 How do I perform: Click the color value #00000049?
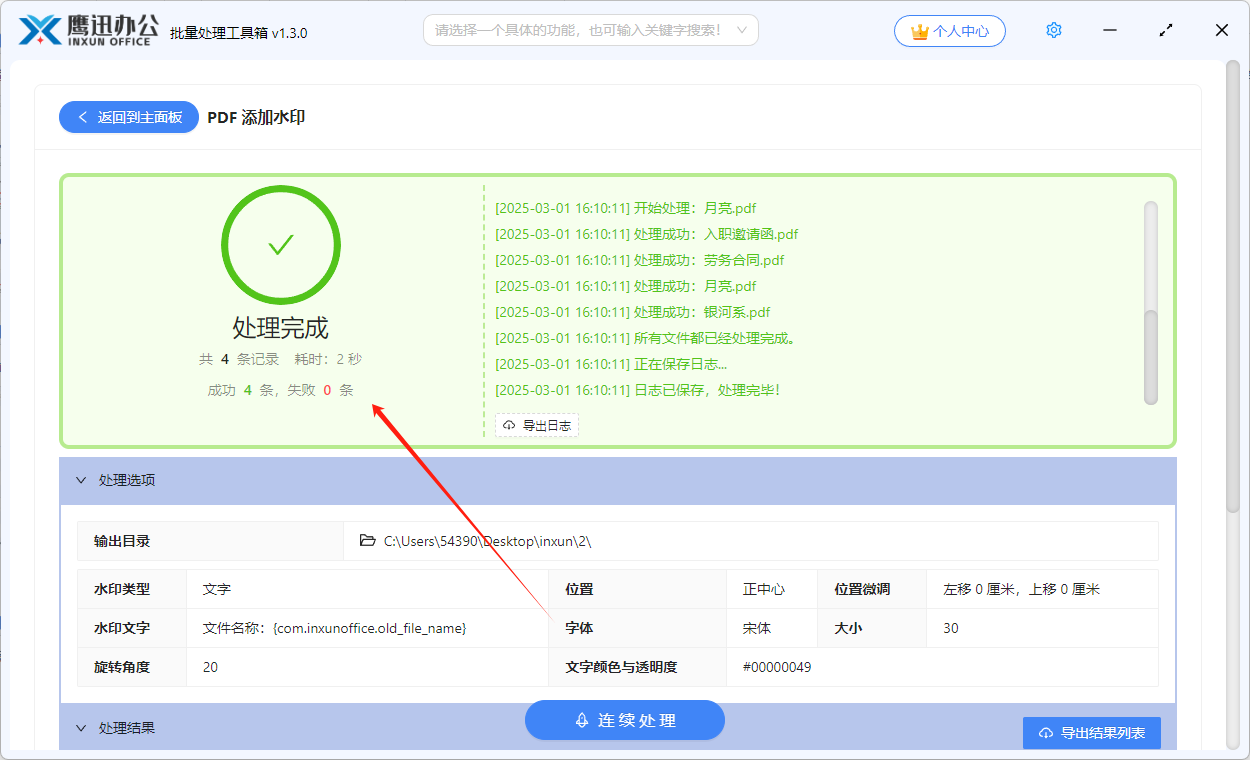[x=777, y=667]
